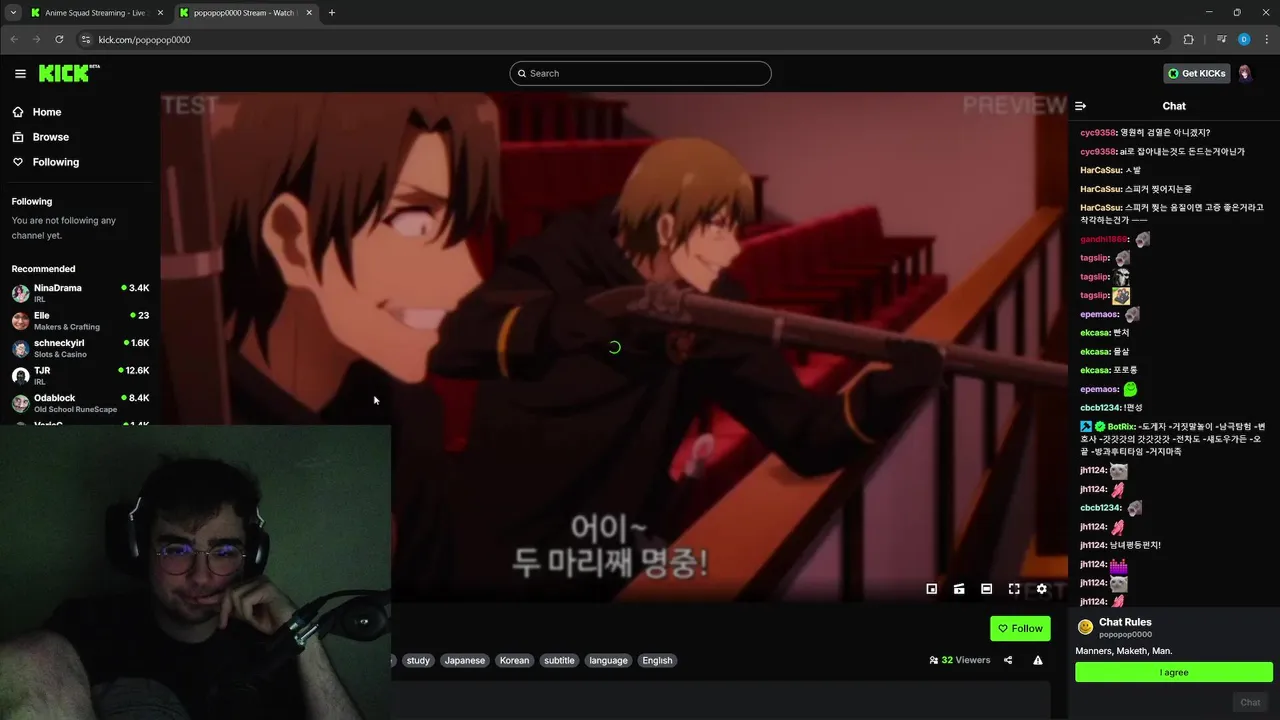This screenshot has width=1280, height=720.
Task: Open a new browser tab
Action: pos(332,13)
